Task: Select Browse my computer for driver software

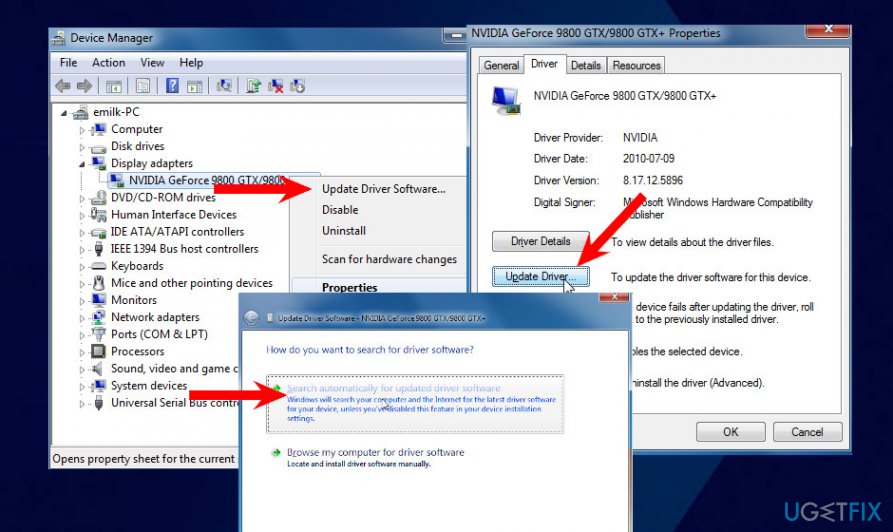Action: coord(375,457)
